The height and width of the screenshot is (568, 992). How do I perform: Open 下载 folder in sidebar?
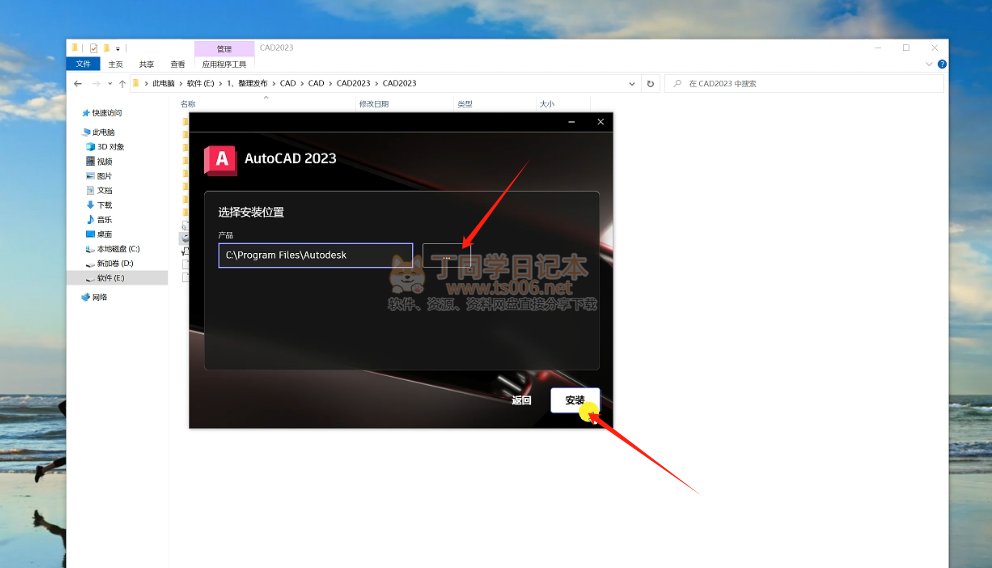point(100,205)
